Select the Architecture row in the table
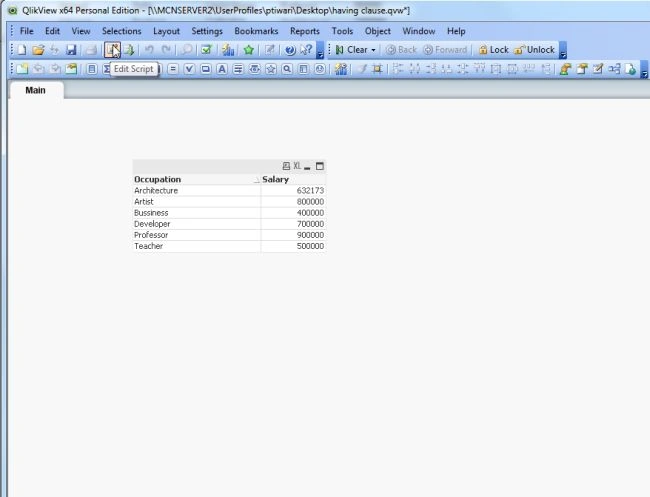650x497 pixels. (229, 191)
